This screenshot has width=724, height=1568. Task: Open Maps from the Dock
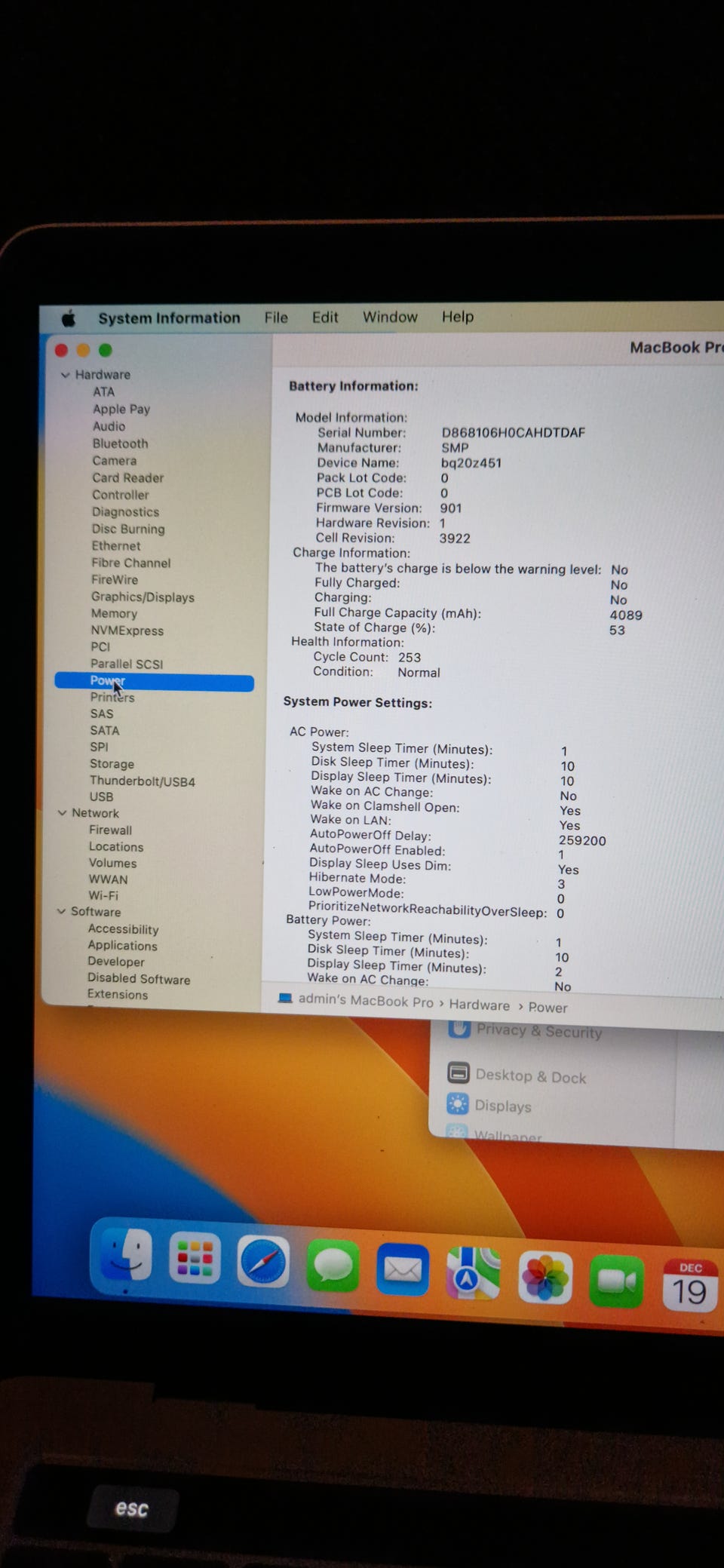click(x=473, y=1273)
